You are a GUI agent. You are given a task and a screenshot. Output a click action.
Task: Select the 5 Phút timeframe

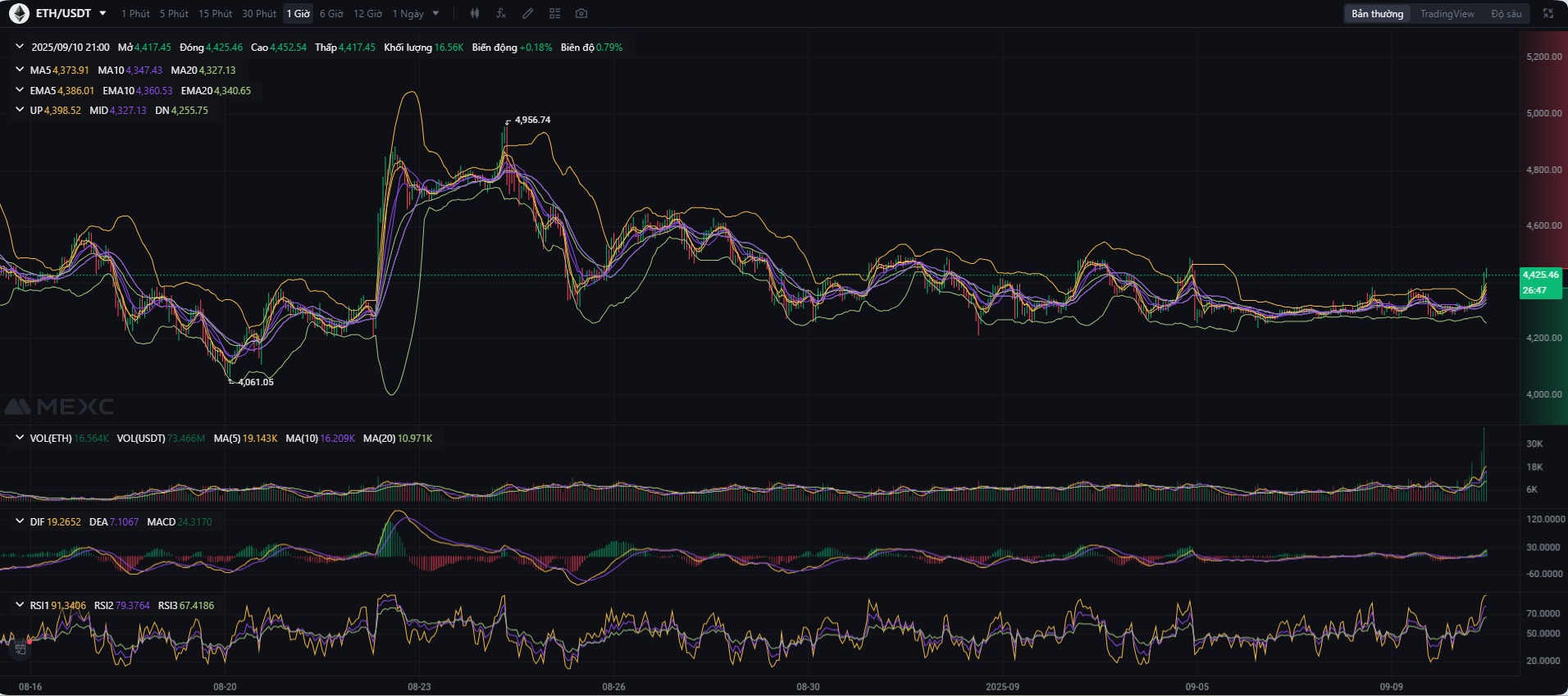click(x=174, y=14)
